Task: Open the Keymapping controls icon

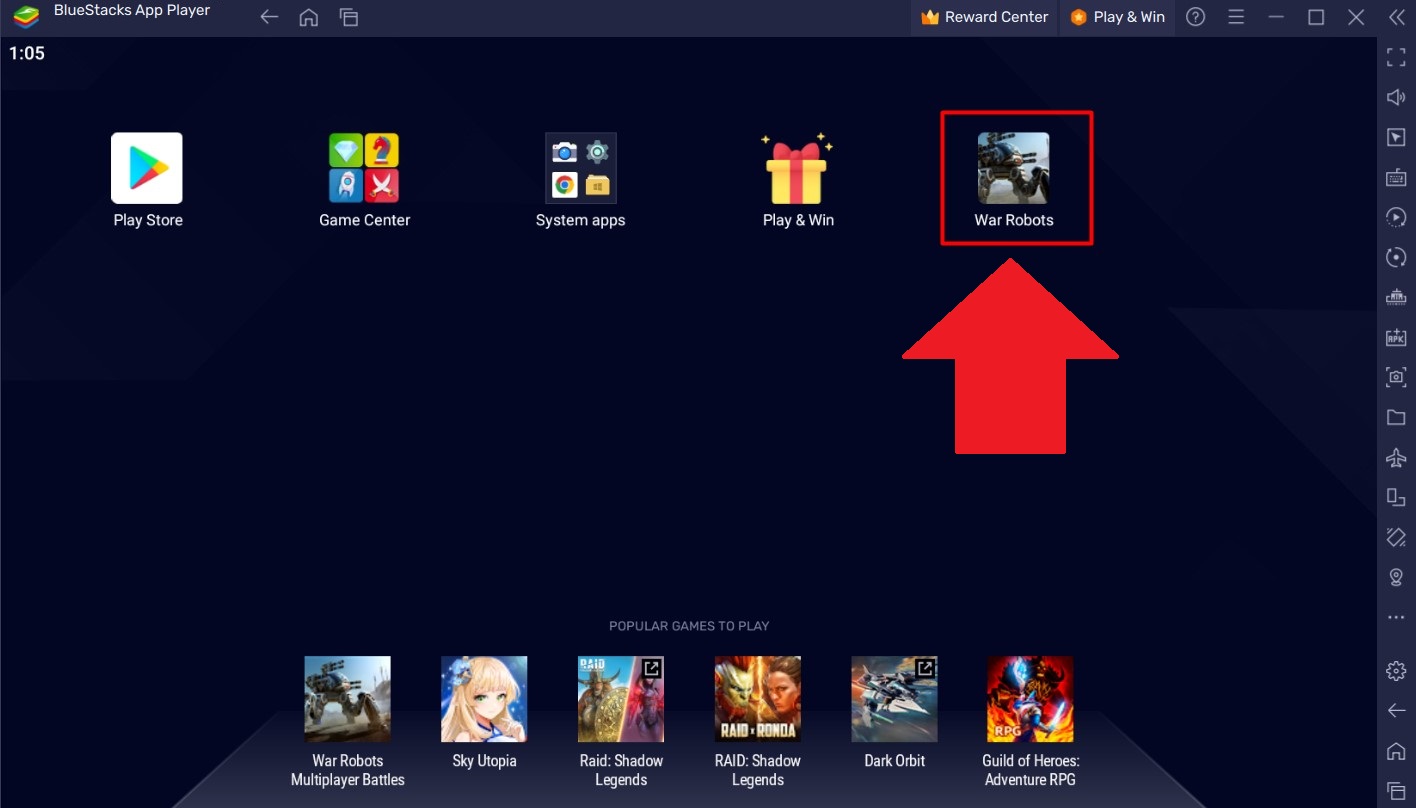Action: click(1395, 176)
